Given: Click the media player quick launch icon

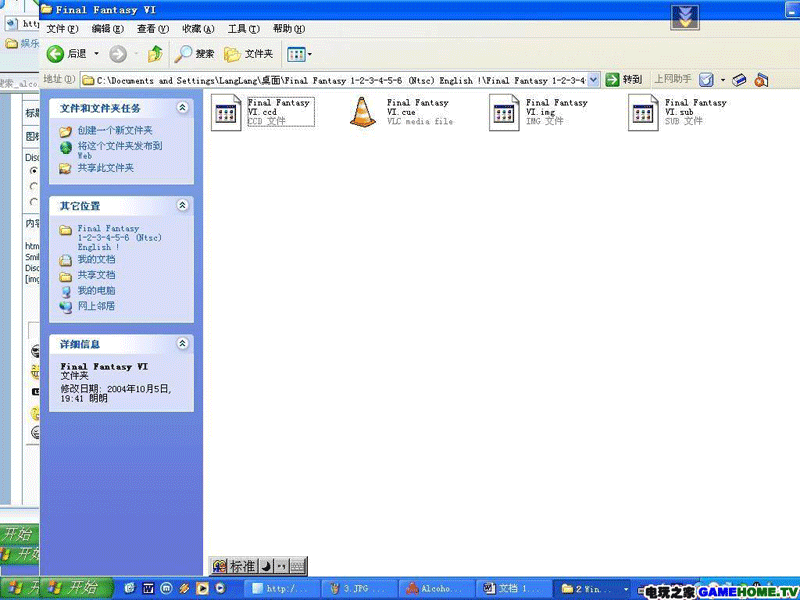Looking at the screenshot, I should pyautogui.click(x=202, y=588).
